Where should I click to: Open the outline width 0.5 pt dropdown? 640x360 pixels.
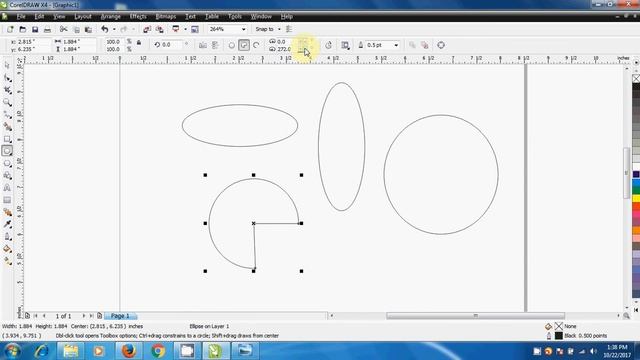[396, 45]
